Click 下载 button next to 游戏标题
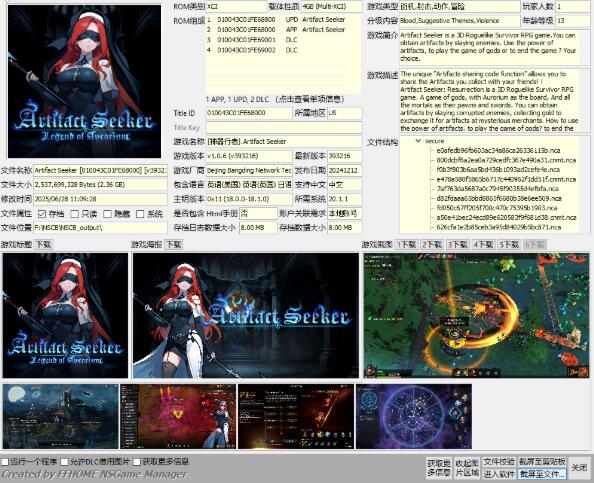Image resolution: width=594 pixels, height=483 pixels. [x=44, y=245]
